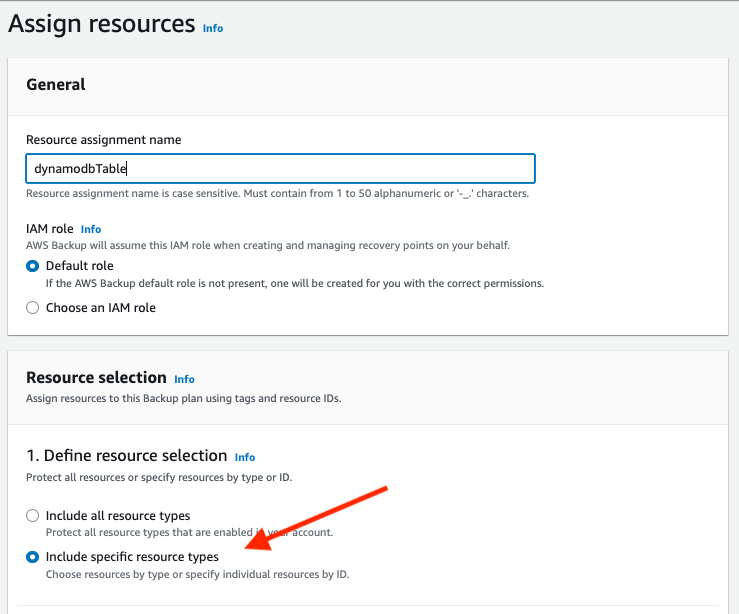This screenshot has height=614, width=739.
Task: Select the Include all resource types radio button
Action: pyautogui.click(x=33, y=516)
